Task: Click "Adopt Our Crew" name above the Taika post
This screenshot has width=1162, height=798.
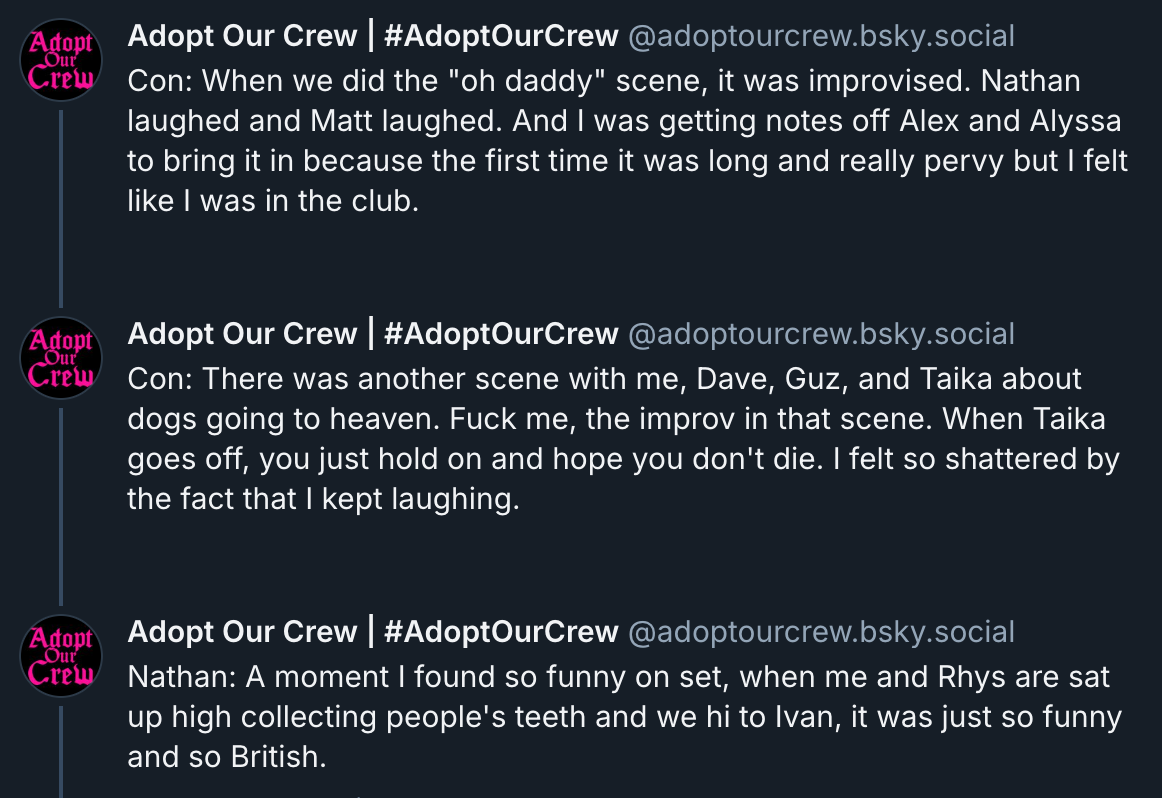Action: [x=242, y=334]
